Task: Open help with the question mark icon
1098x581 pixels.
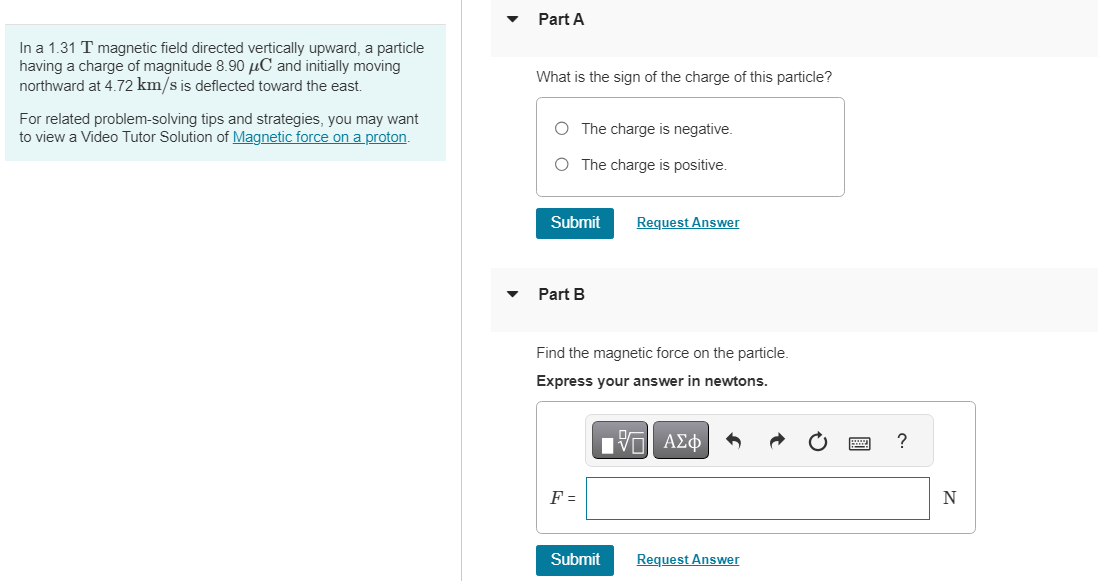Action: click(902, 440)
